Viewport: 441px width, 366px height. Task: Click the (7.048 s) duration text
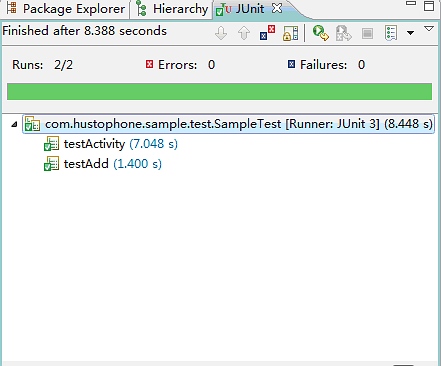point(154,144)
